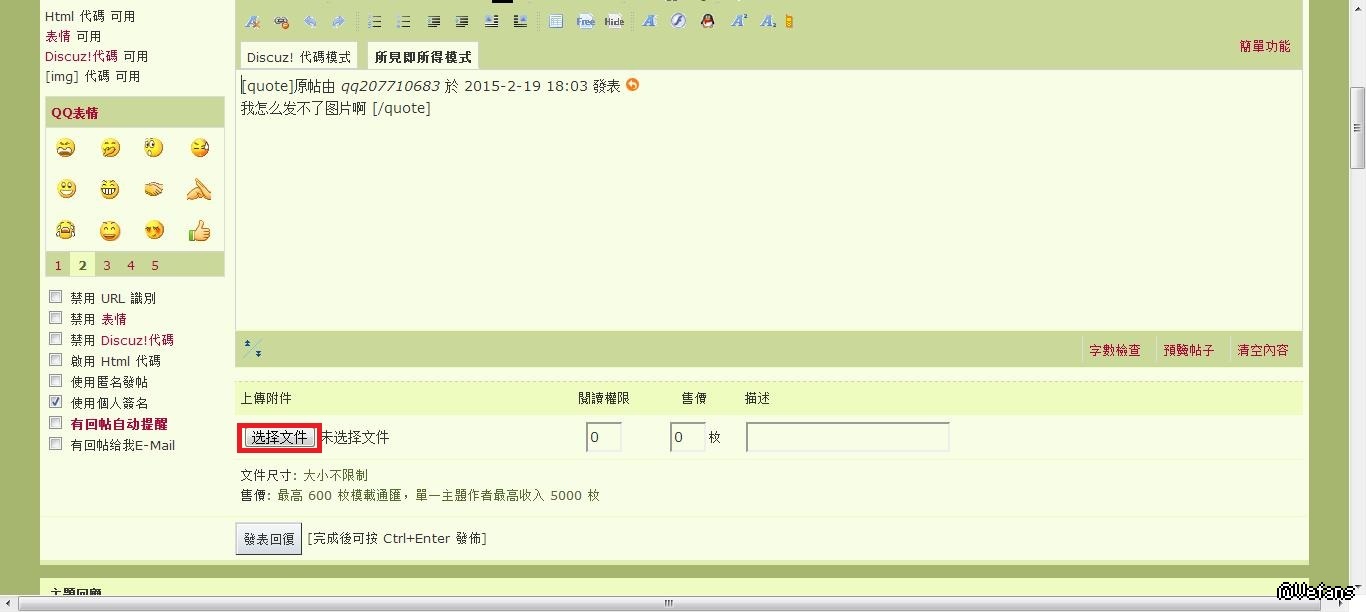Go to QQ emoticon page 1
Viewport: 1366px width, 612px height.
coord(58,265)
